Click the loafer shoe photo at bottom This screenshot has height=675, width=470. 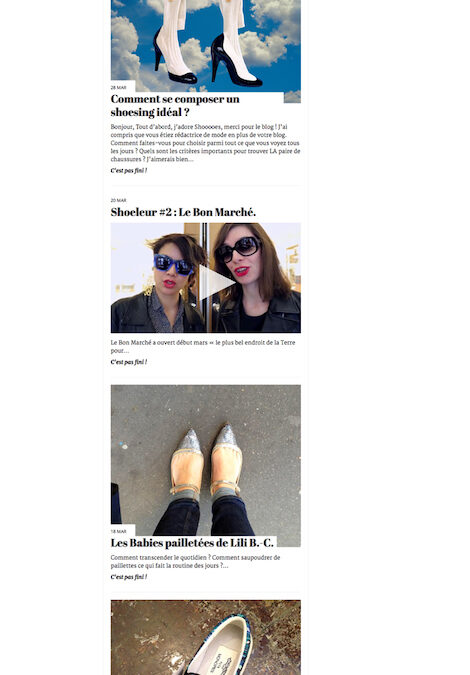coord(206,638)
